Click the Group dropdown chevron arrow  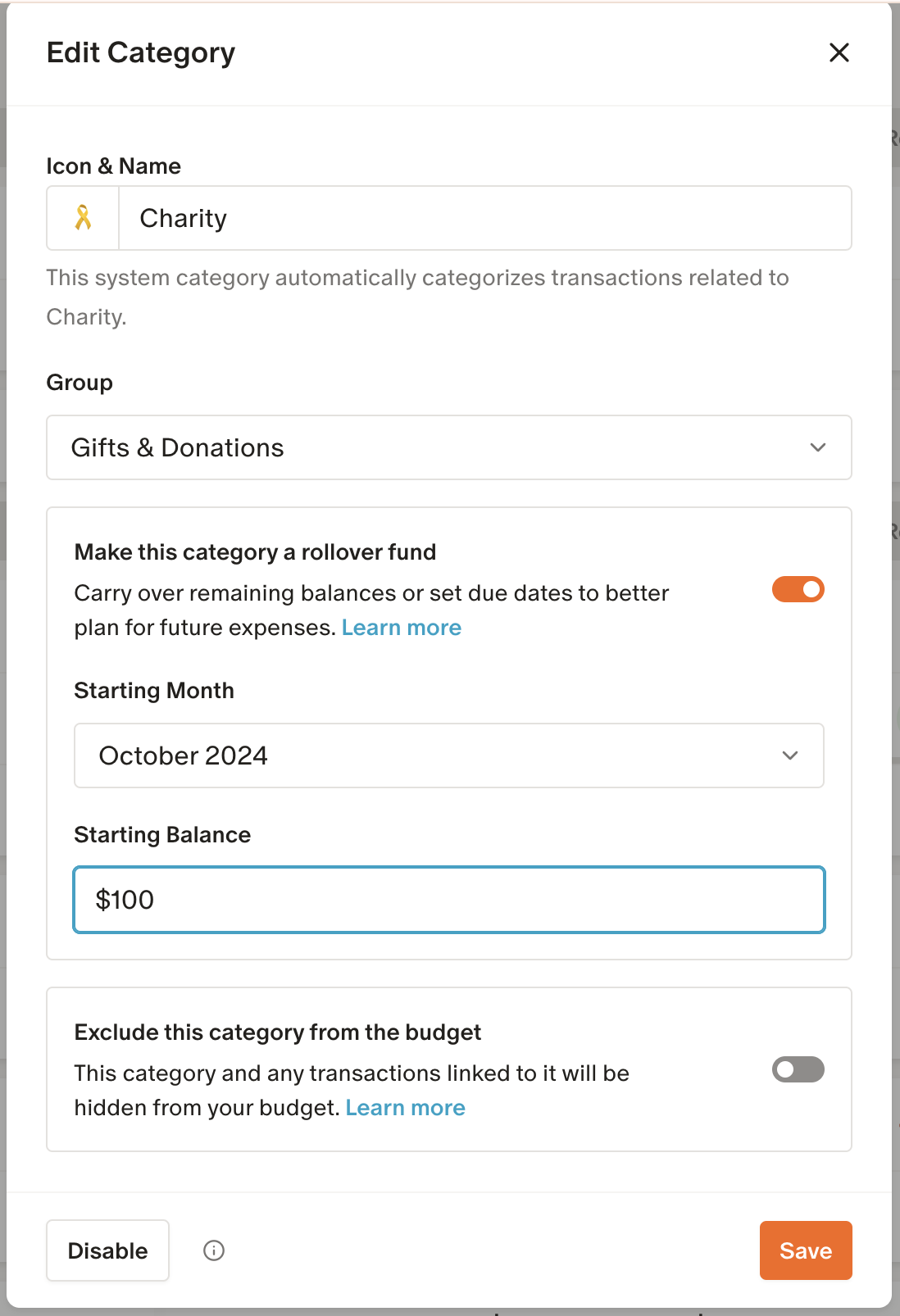click(817, 447)
